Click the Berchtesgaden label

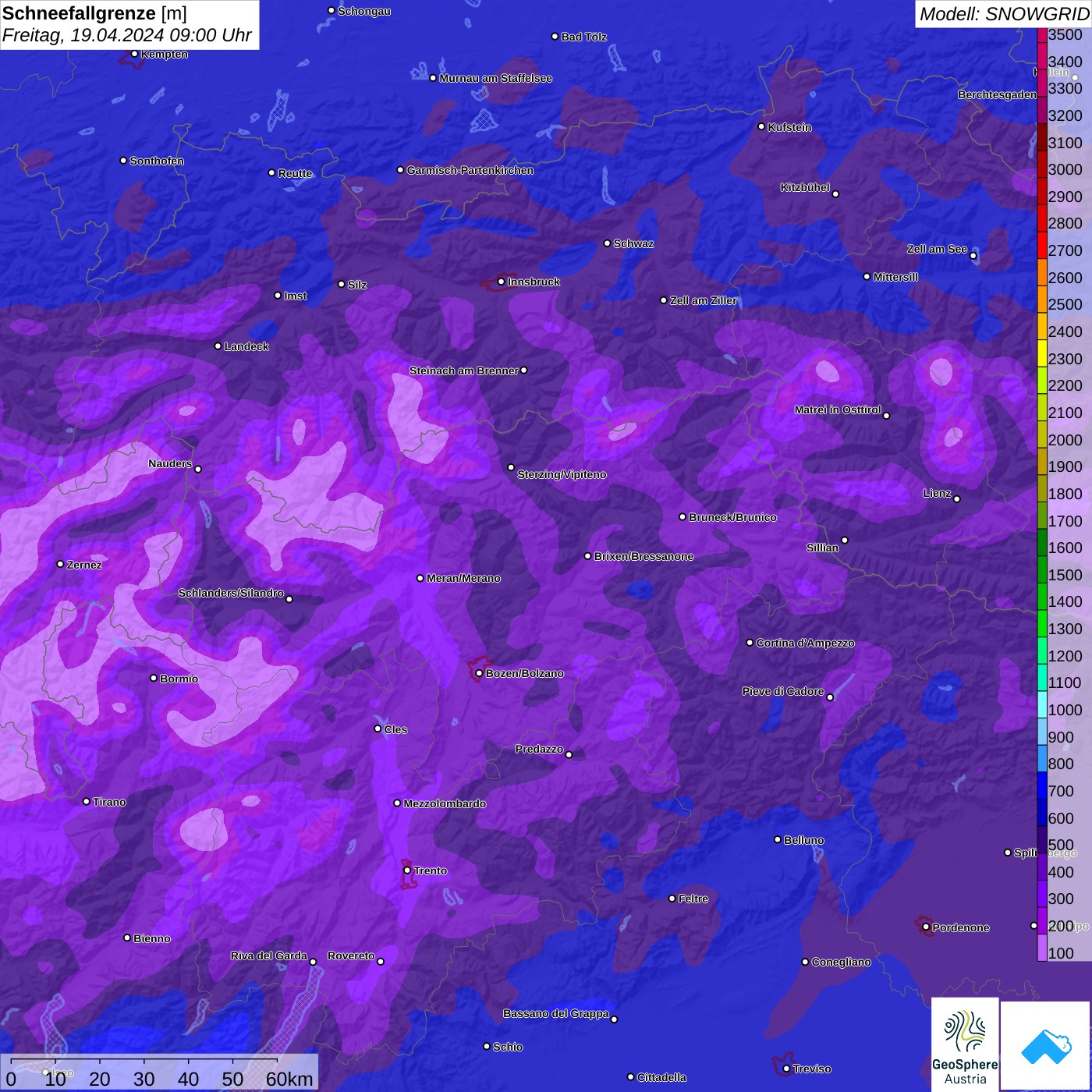[x=998, y=95]
